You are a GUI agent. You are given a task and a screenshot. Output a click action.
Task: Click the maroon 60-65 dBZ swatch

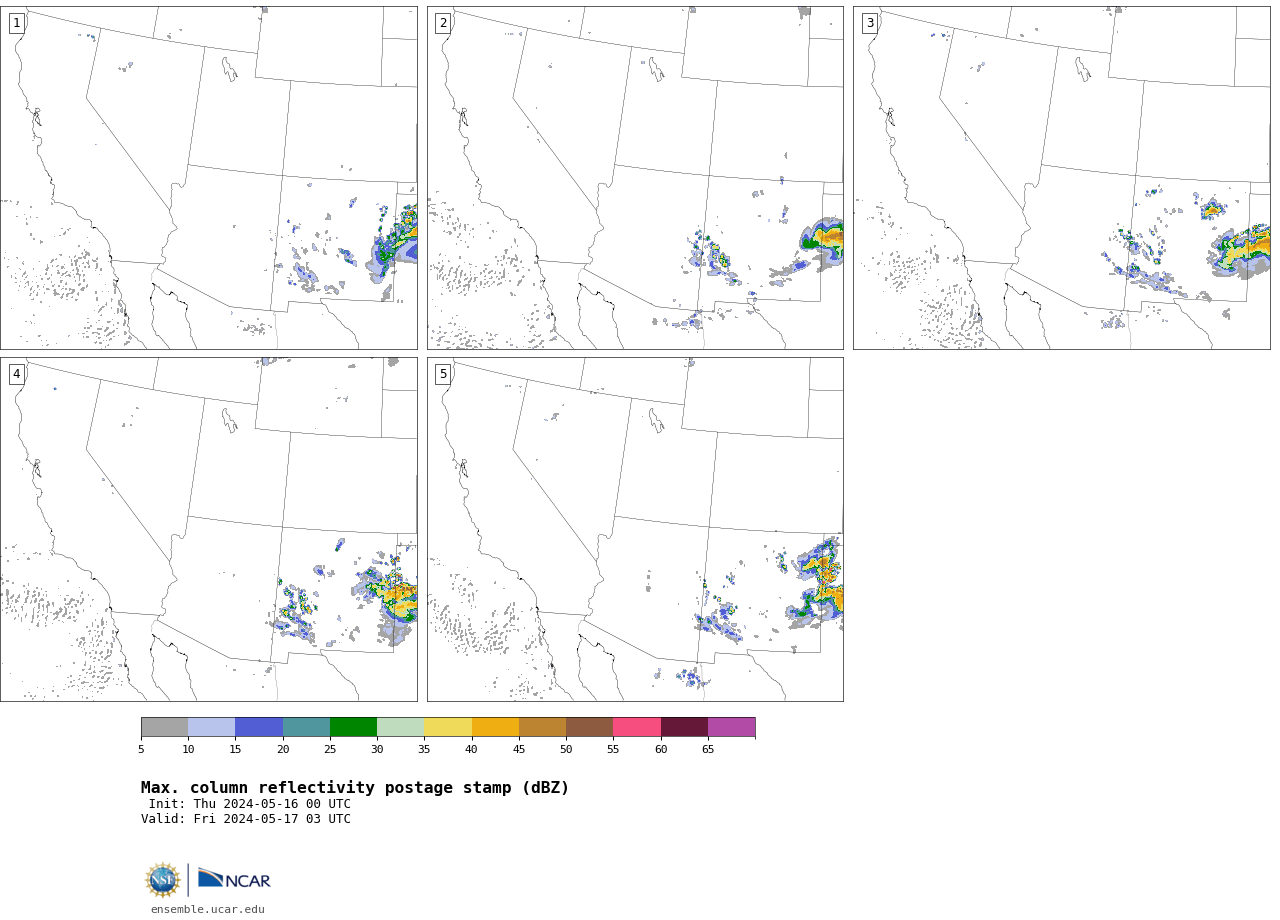click(684, 727)
